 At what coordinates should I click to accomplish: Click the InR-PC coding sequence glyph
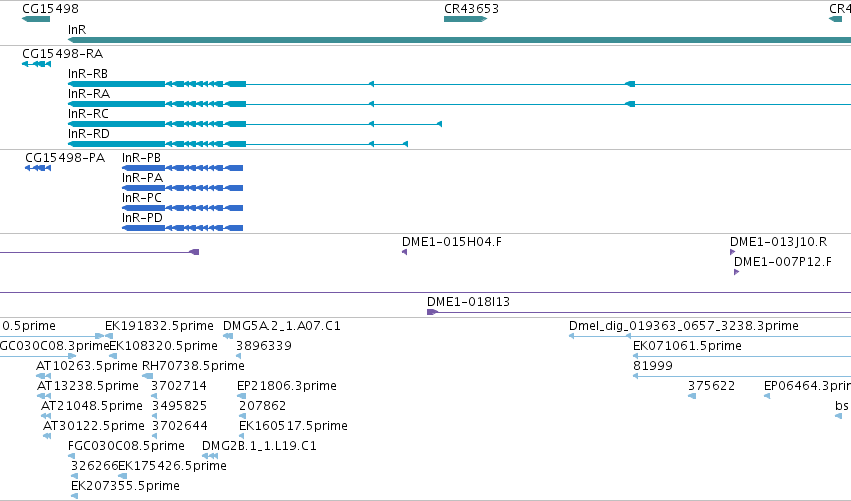pos(182,208)
